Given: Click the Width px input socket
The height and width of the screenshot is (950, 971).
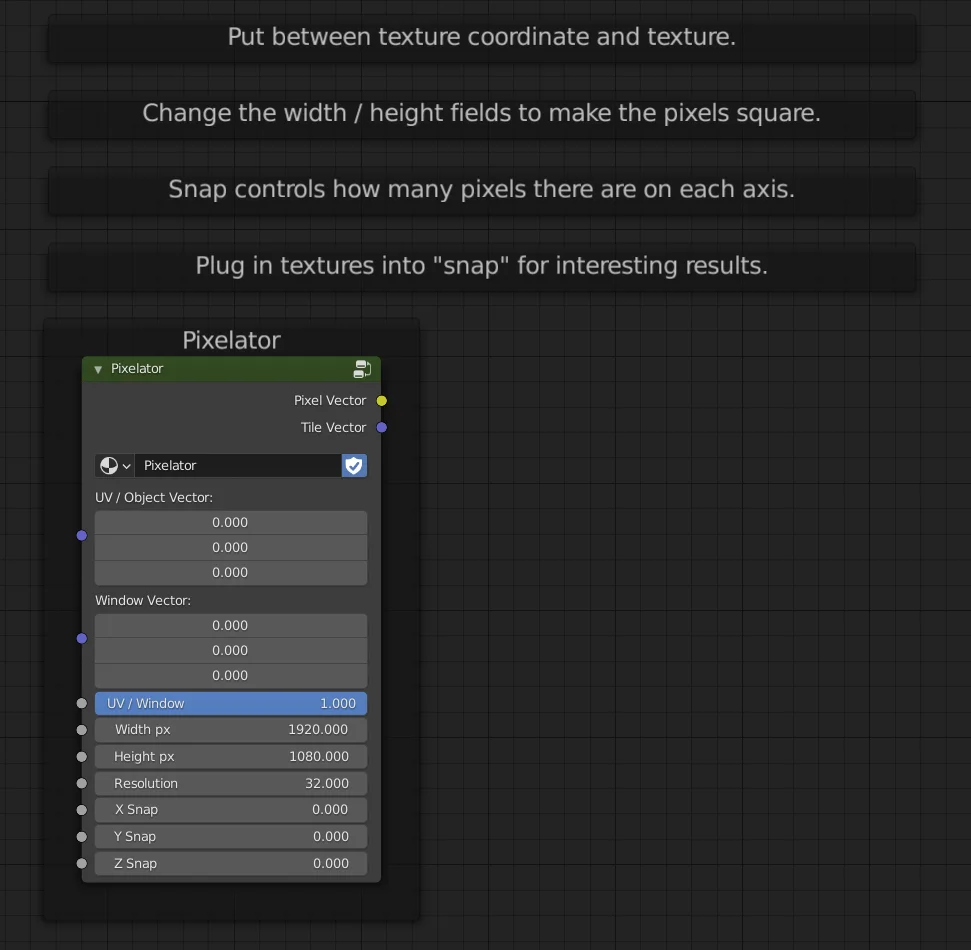Looking at the screenshot, I should pyautogui.click(x=81, y=730).
